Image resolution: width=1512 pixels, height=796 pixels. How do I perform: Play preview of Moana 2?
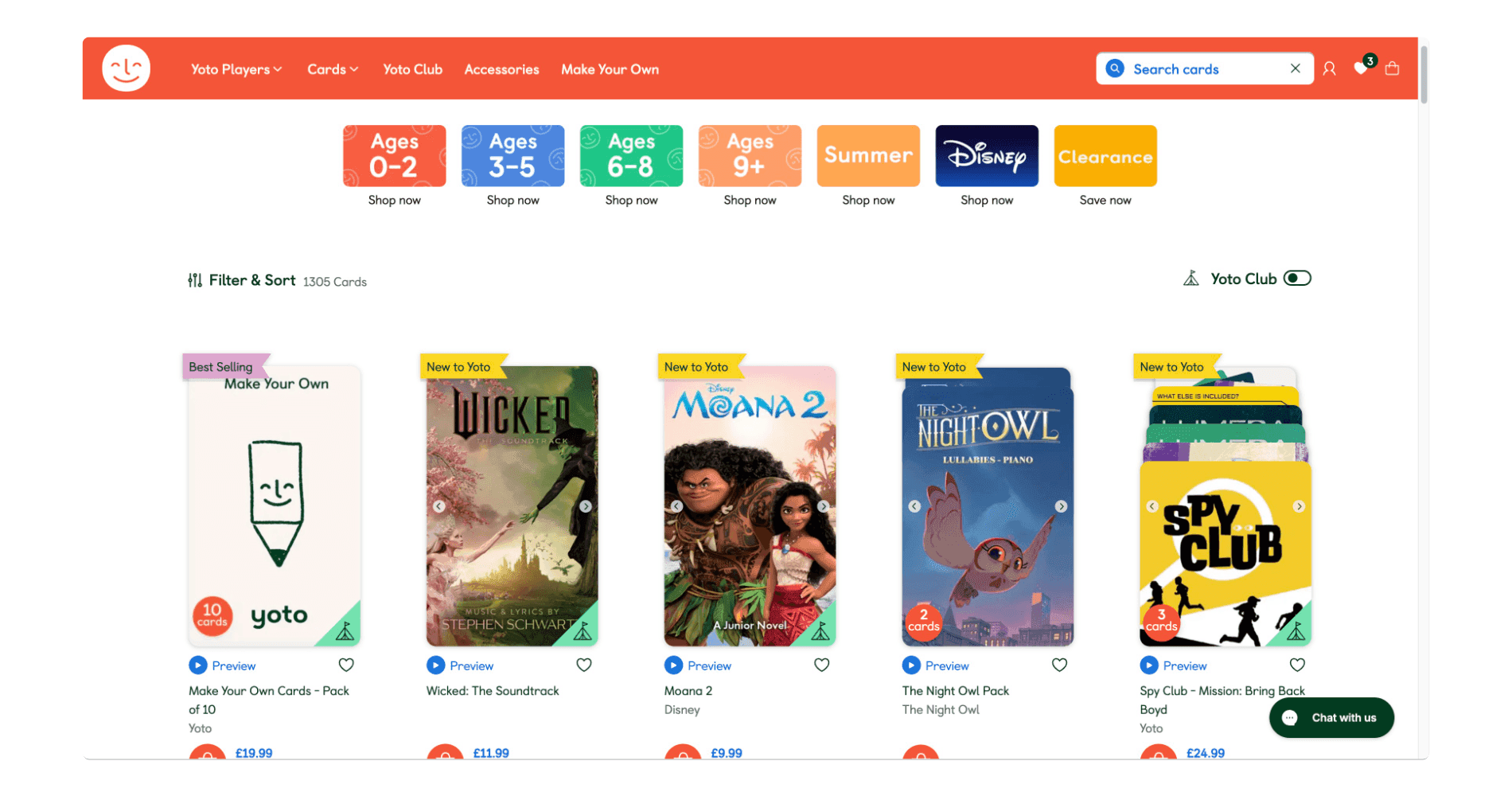click(x=698, y=665)
